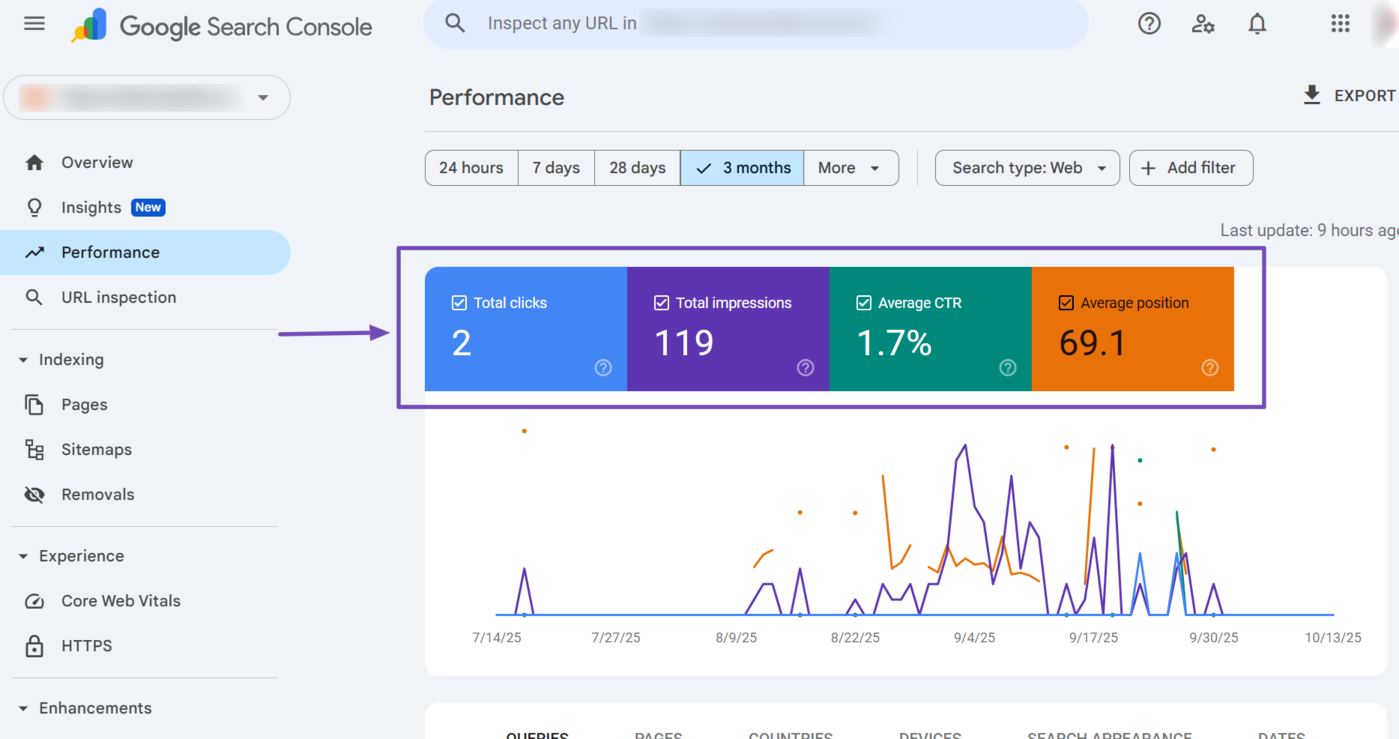This screenshot has width=1399, height=739.
Task: Toggle the Total clicks checkbox
Action: [x=460, y=303]
